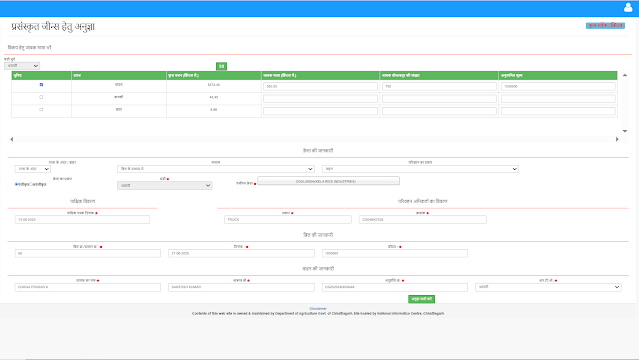Image resolution: width=639 pixels, height=360 pixels.
Task: Open the mandi dropdown above the table
Action: click(22, 66)
